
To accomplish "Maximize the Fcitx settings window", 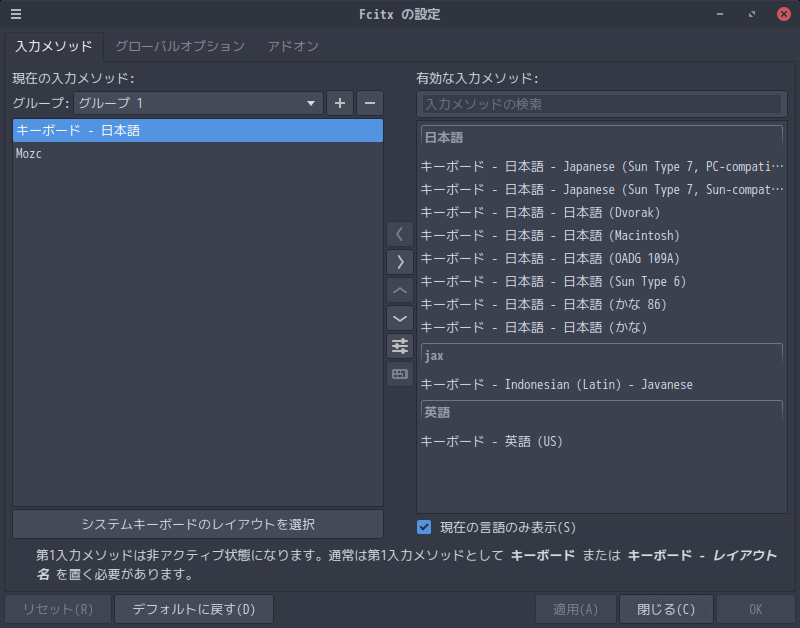I will [x=752, y=14].
